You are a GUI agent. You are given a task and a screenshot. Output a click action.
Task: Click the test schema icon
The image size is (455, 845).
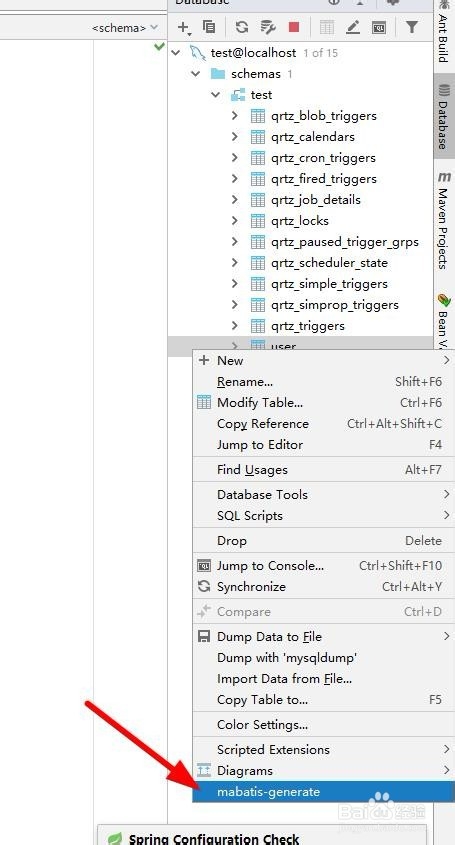(x=238, y=95)
